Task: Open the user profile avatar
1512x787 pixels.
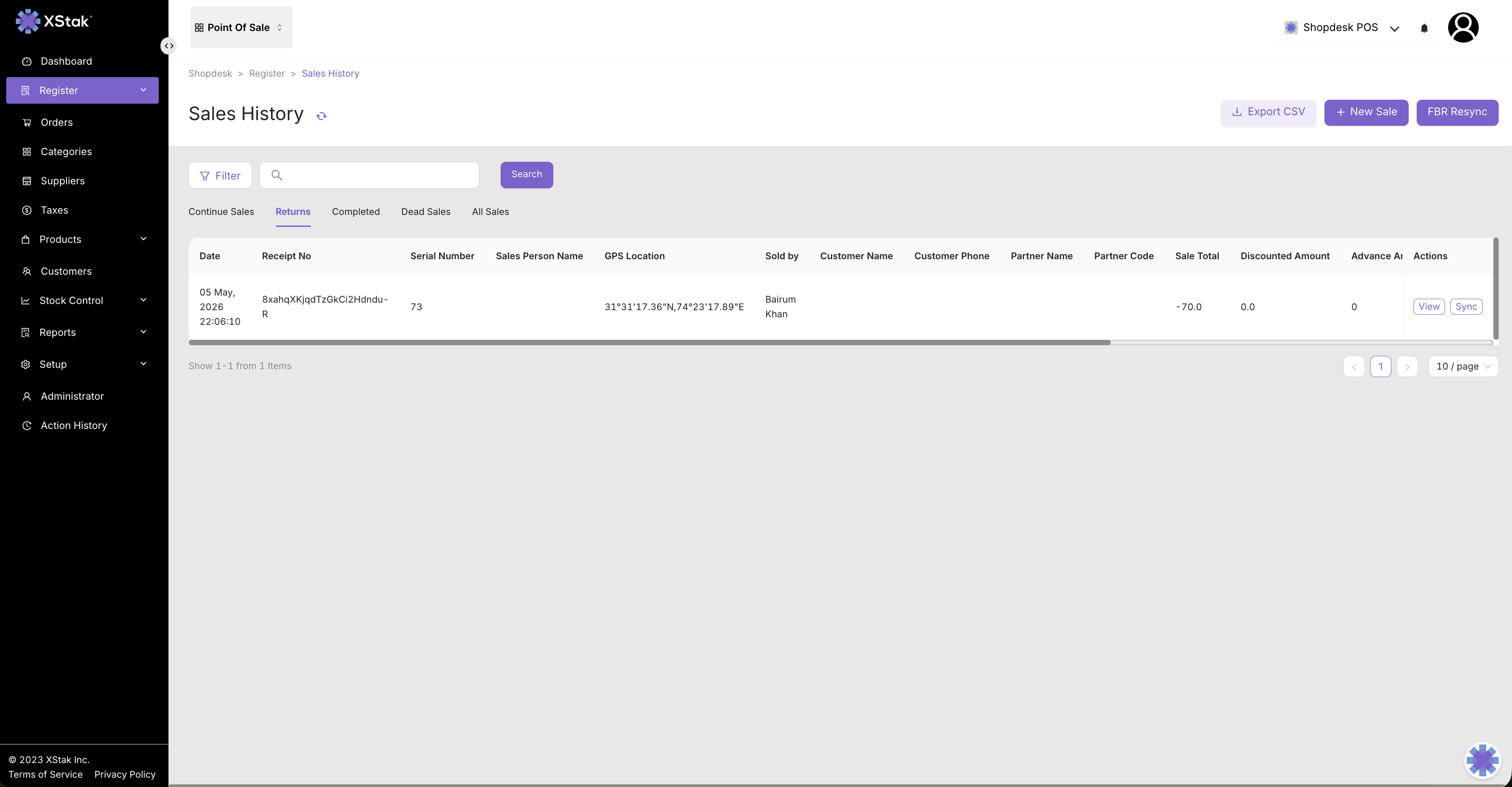Action: (x=1463, y=27)
